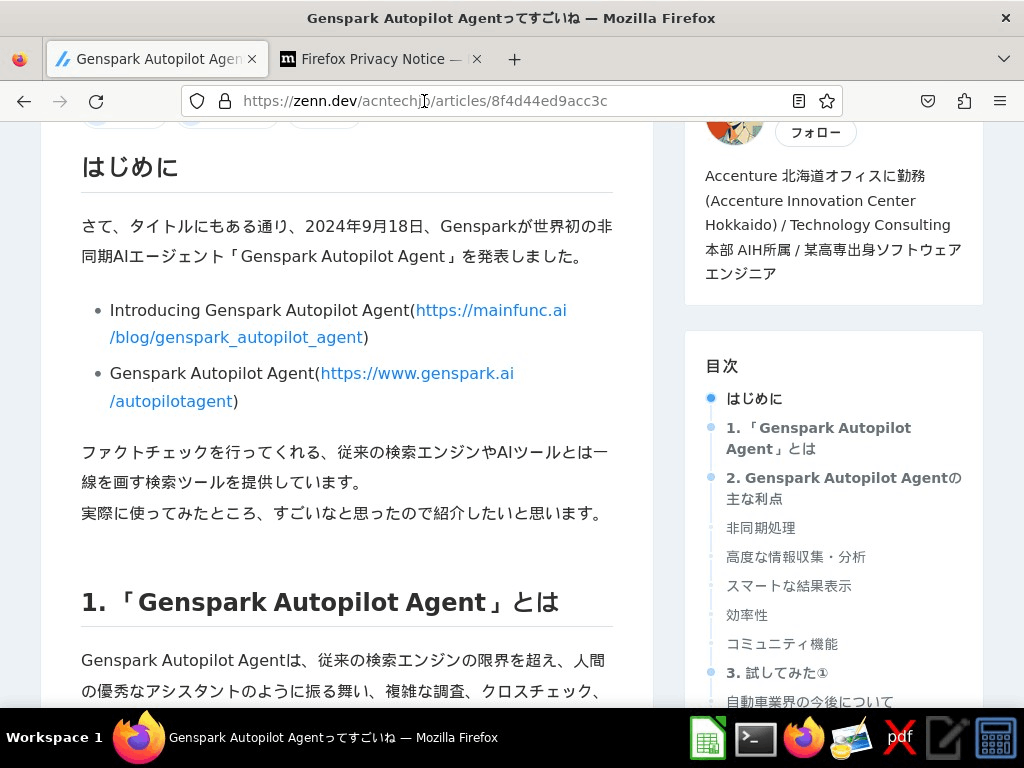Jump to はじめに in table of contents
The width and height of the screenshot is (1024, 768).
(754, 398)
